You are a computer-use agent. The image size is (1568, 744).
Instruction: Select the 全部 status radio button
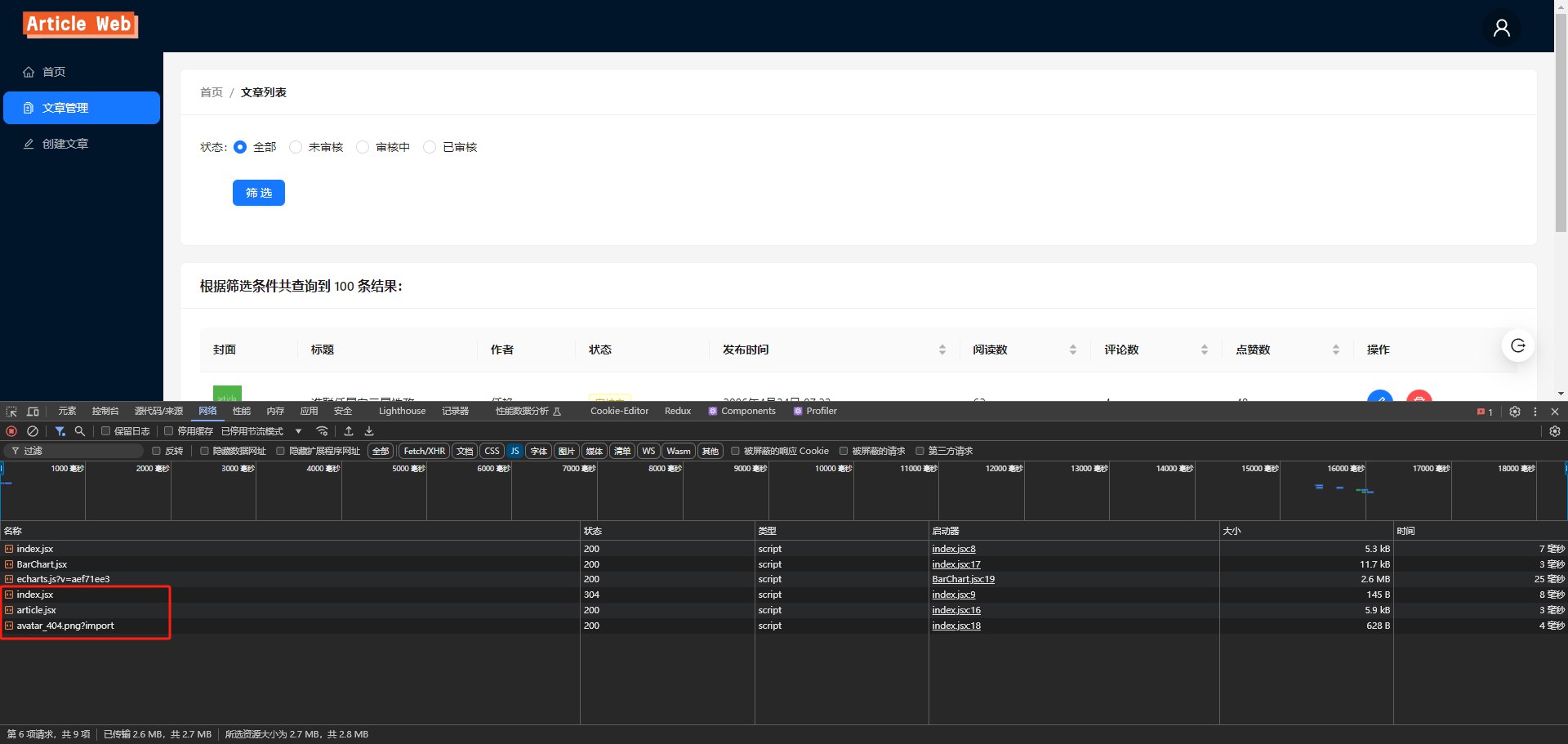coord(240,147)
